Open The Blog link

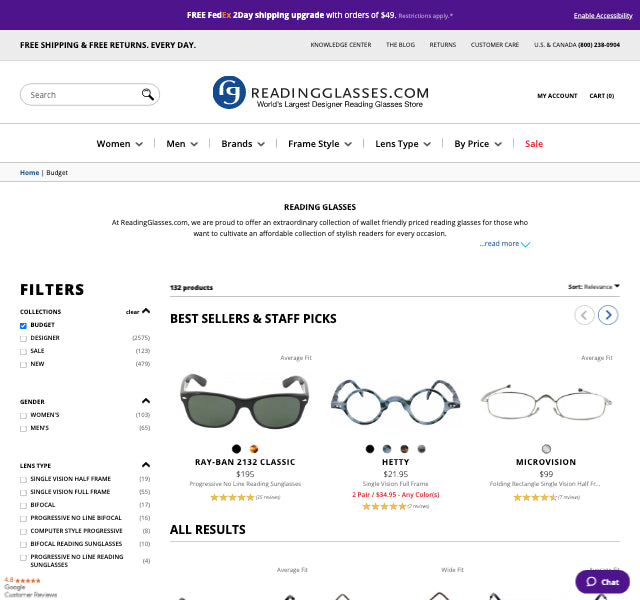click(x=400, y=45)
